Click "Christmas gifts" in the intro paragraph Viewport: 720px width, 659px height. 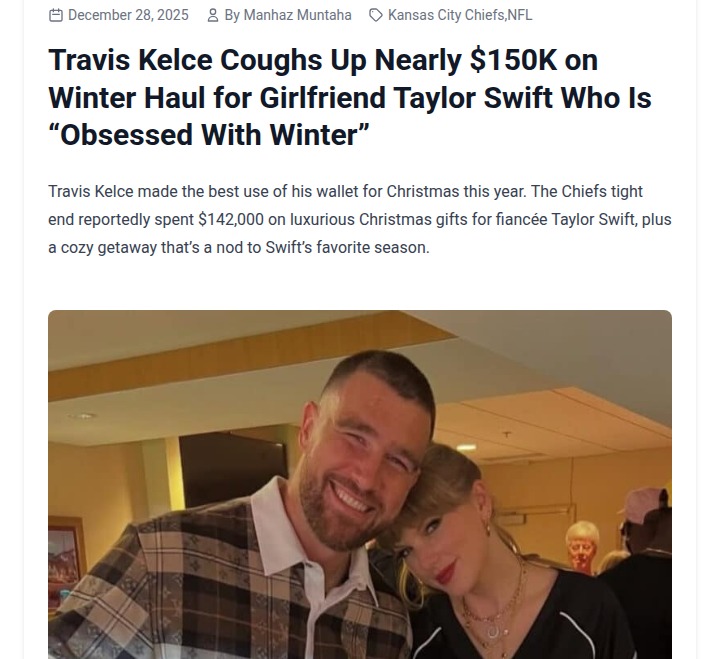click(x=493, y=219)
